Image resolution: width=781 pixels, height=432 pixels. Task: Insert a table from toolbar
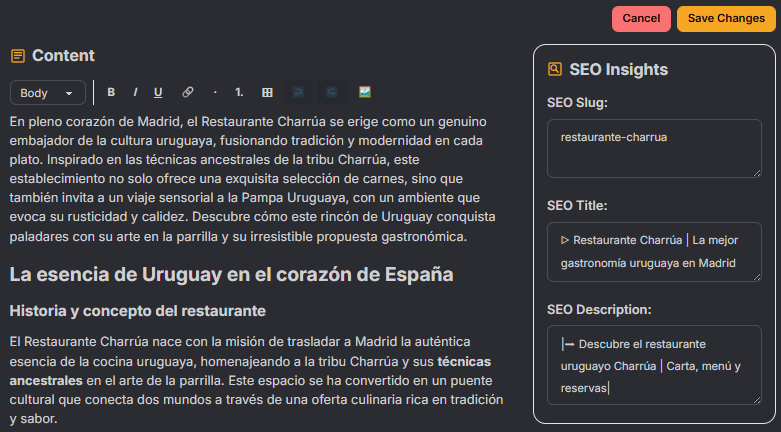coord(267,92)
